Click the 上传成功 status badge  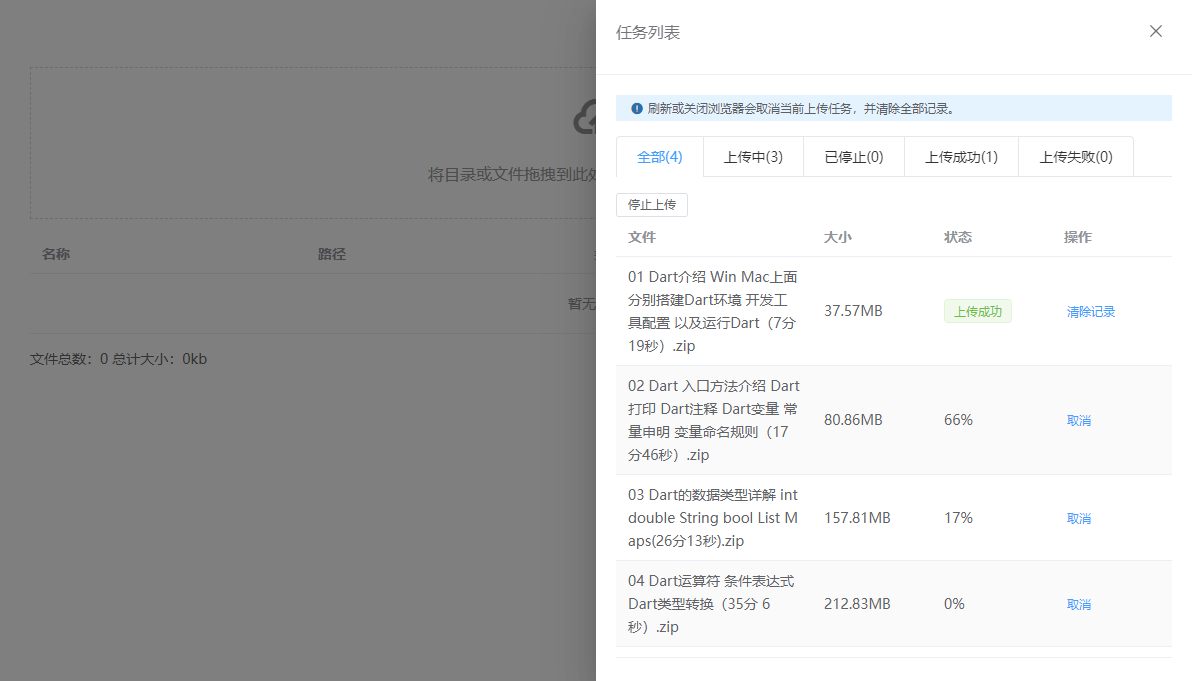[x=978, y=311]
